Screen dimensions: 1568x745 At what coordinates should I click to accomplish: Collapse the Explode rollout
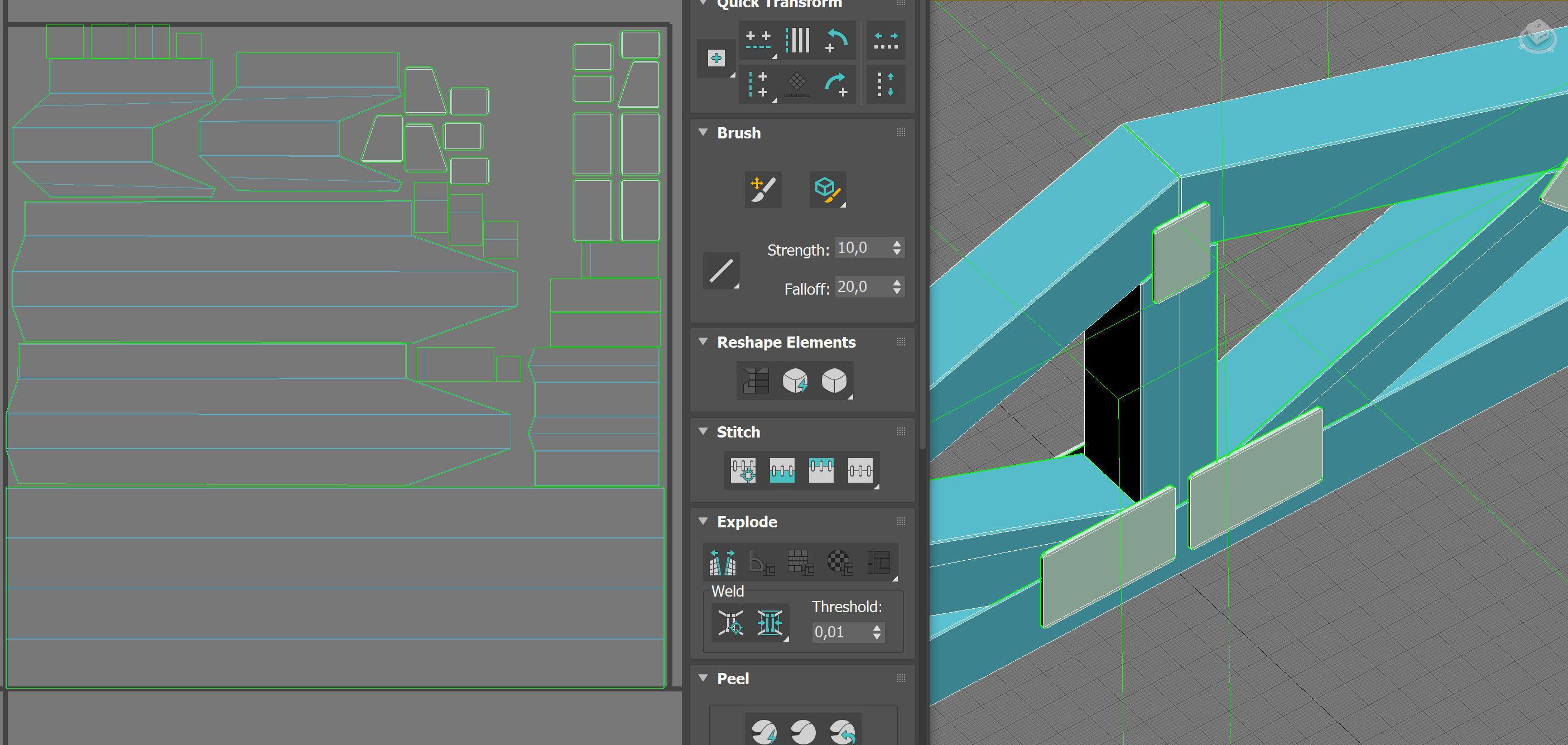pyautogui.click(x=703, y=522)
